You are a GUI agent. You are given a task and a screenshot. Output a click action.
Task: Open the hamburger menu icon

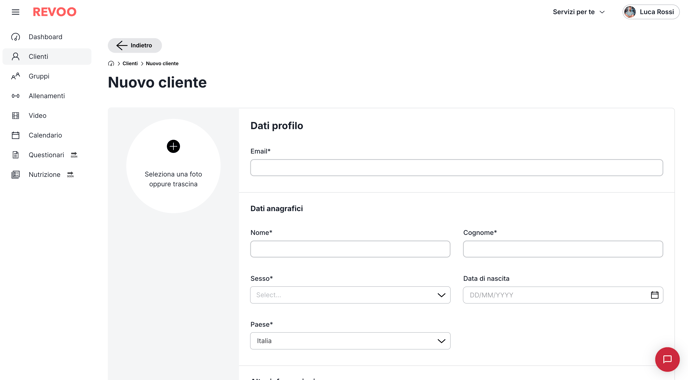click(15, 12)
